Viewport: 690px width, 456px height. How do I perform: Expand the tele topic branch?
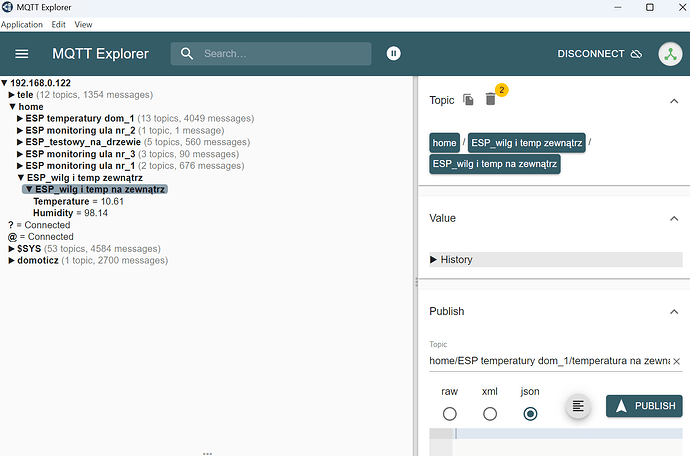(11, 95)
